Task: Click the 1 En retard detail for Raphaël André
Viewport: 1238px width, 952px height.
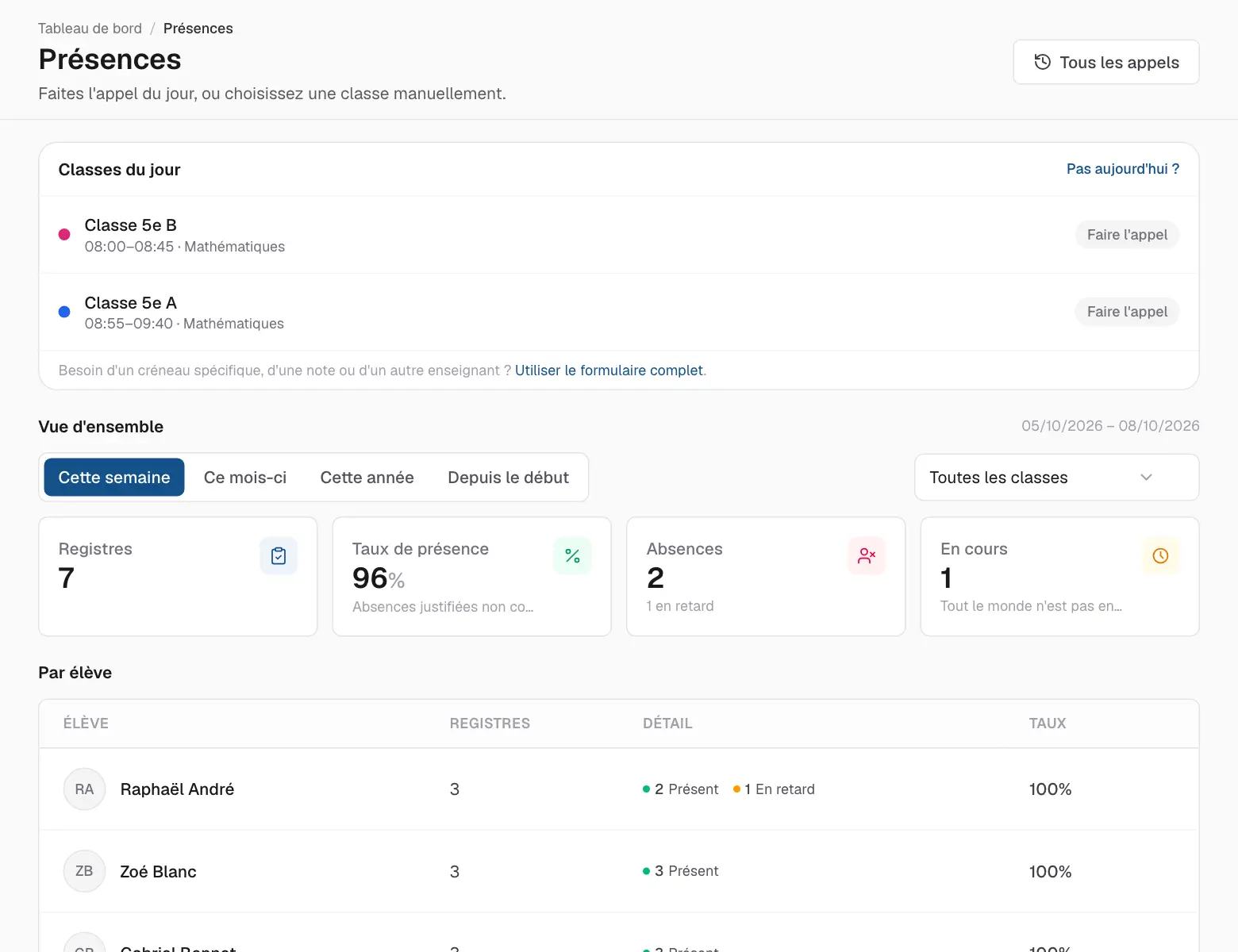Action: 775,789
